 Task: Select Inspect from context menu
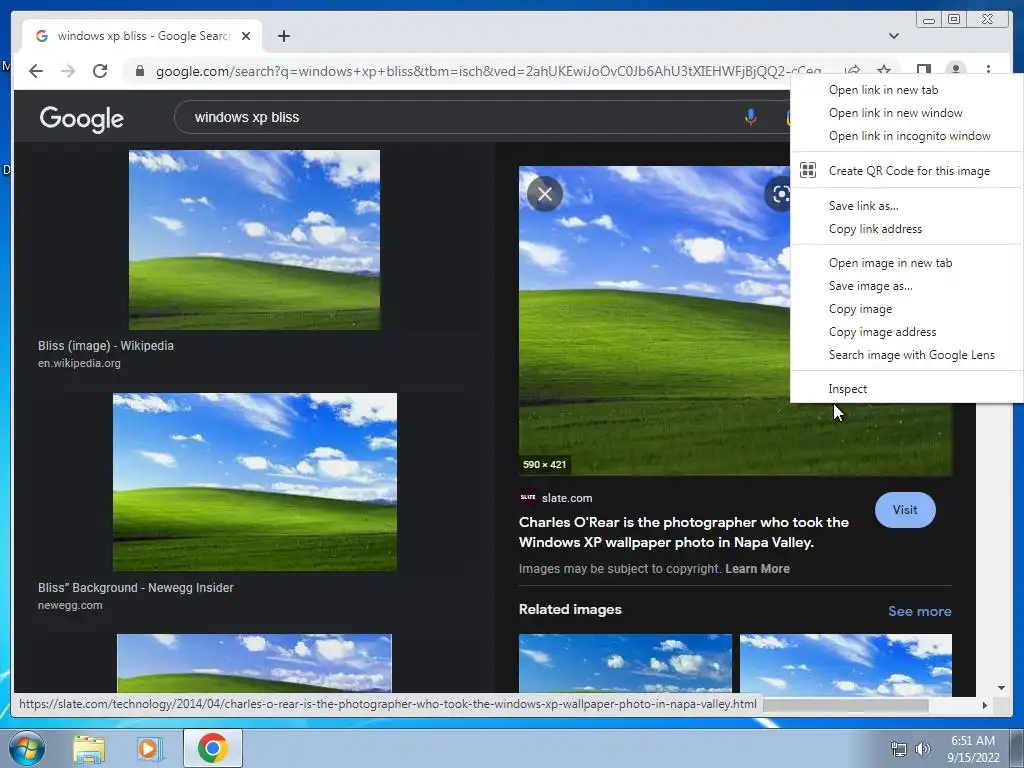[x=906, y=389]
